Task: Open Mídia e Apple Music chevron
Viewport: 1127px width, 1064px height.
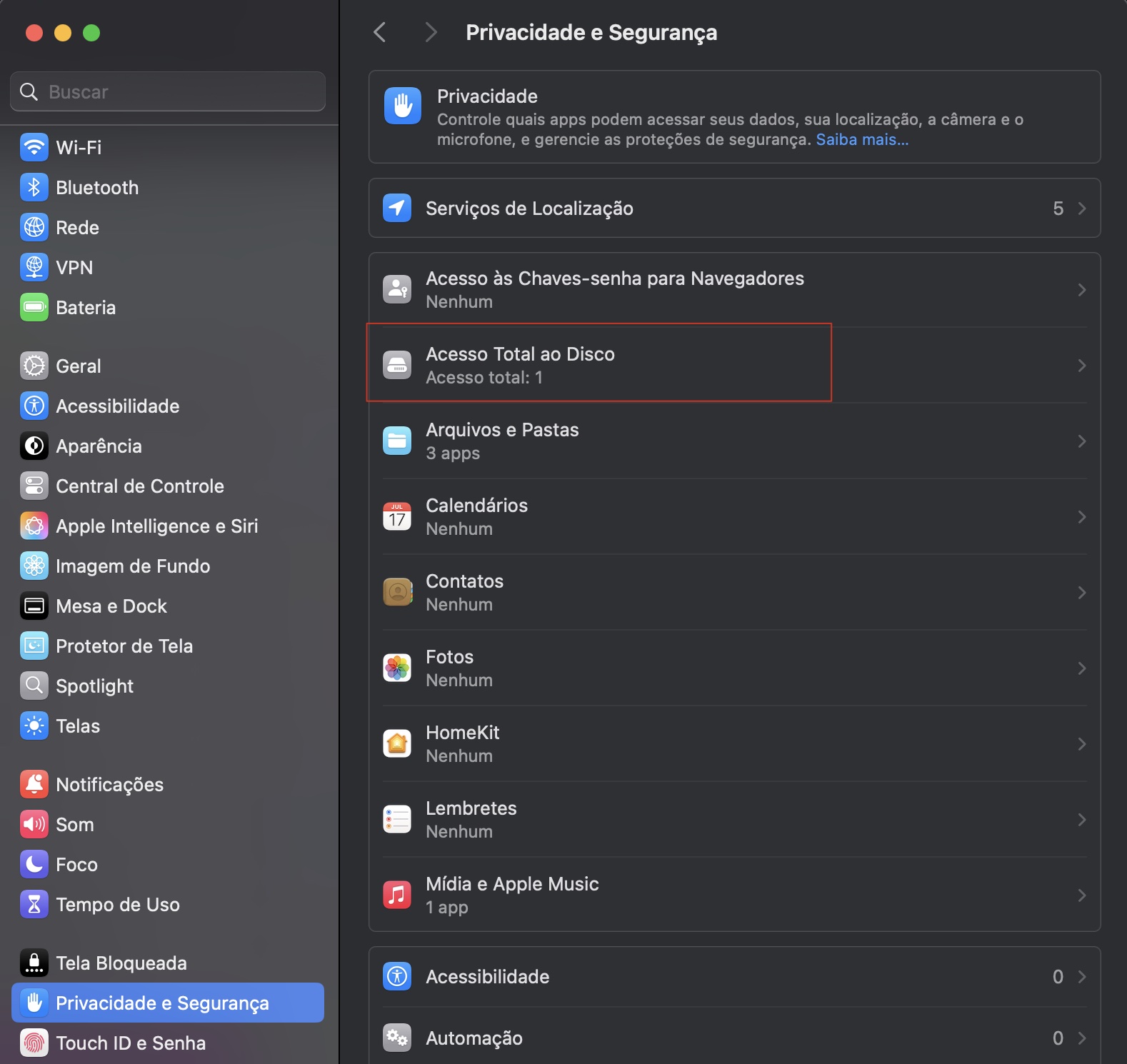Action: [x=1082, y=895]
